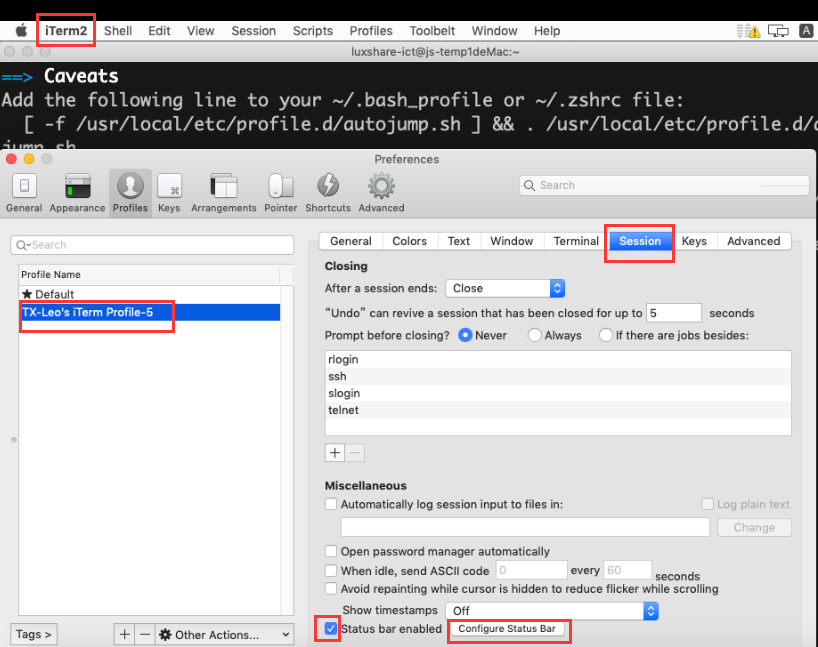Open Show timestamps dropdown
The image size is (818, 647).
pyautogui.click(x=552, y=610)
